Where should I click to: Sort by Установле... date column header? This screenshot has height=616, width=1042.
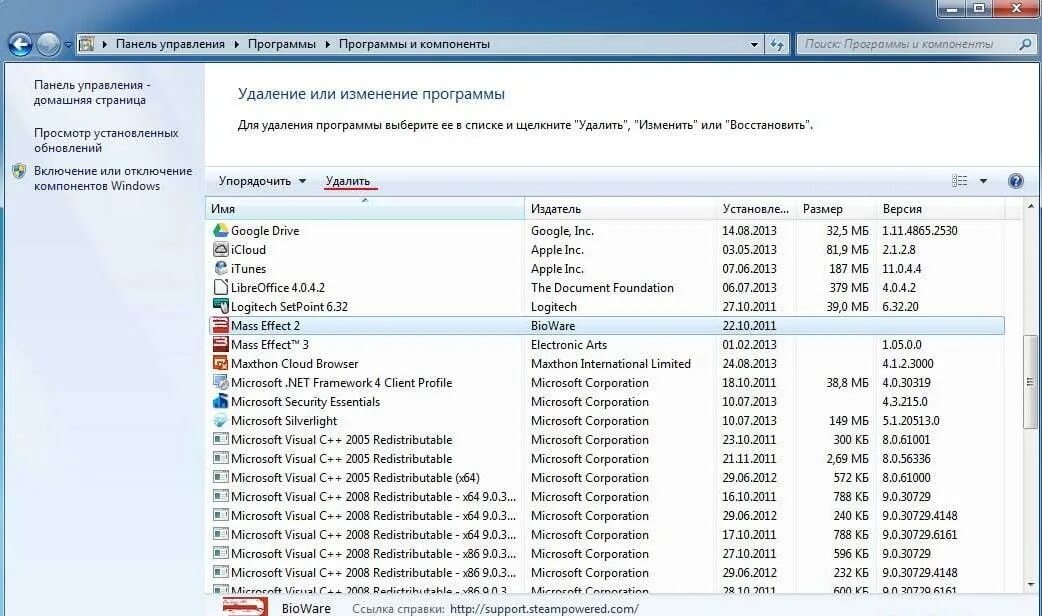pyautogui.click(x=756, y=209)
